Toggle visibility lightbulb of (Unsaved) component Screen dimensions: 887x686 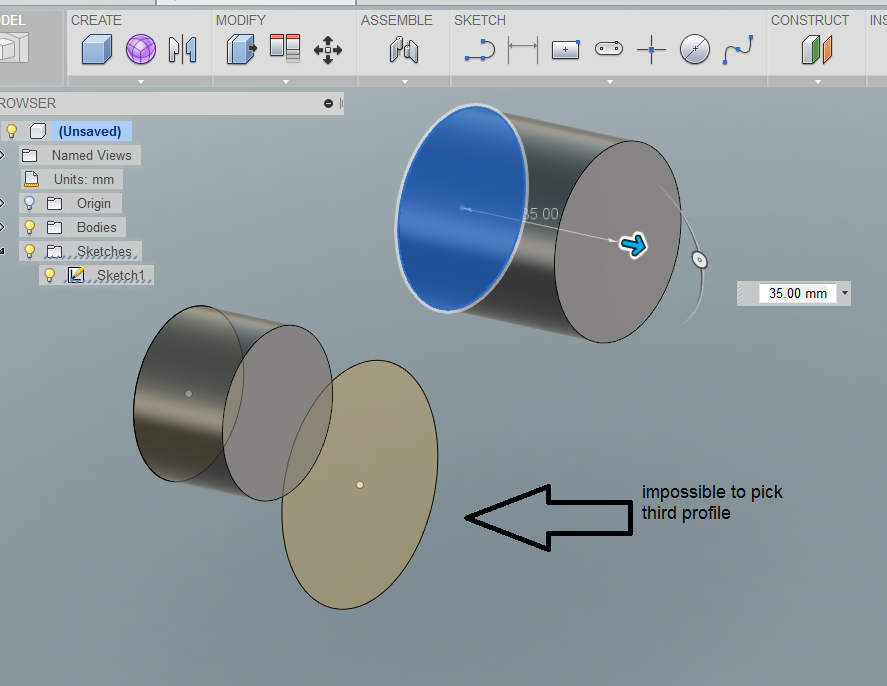[x=11, y=131]
